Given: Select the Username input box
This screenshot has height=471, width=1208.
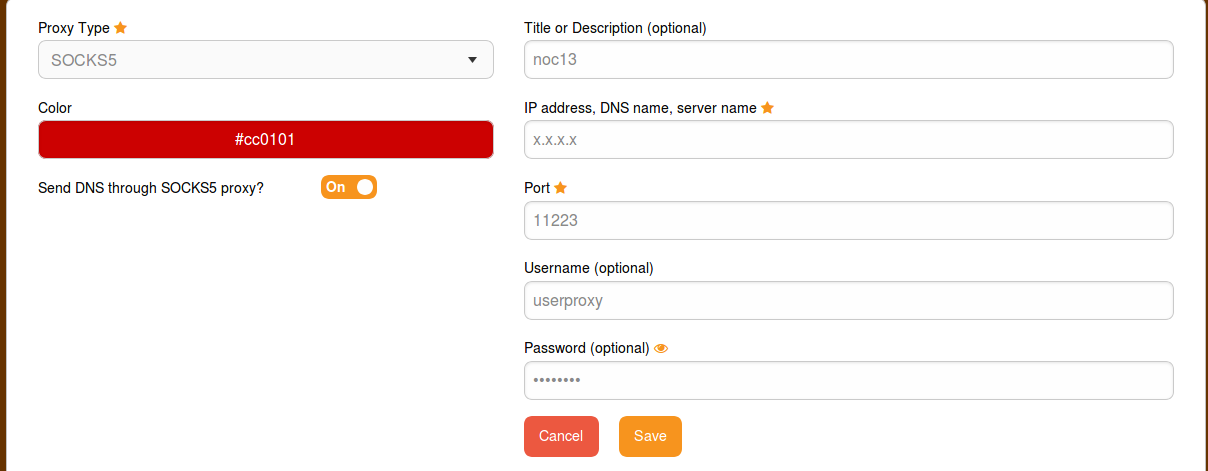Looking at the screenshot, I should tap(848, 300).
